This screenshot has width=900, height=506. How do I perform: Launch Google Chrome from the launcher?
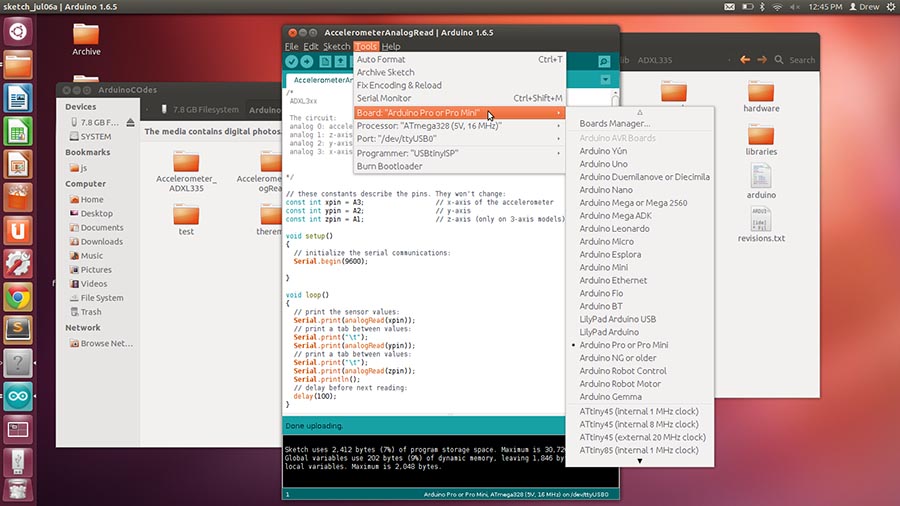coord(18,297)
